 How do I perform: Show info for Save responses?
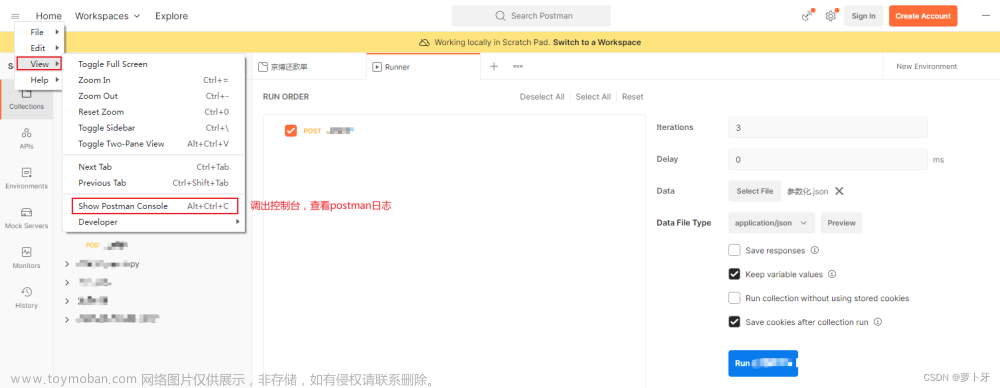(x=814, y=251)
